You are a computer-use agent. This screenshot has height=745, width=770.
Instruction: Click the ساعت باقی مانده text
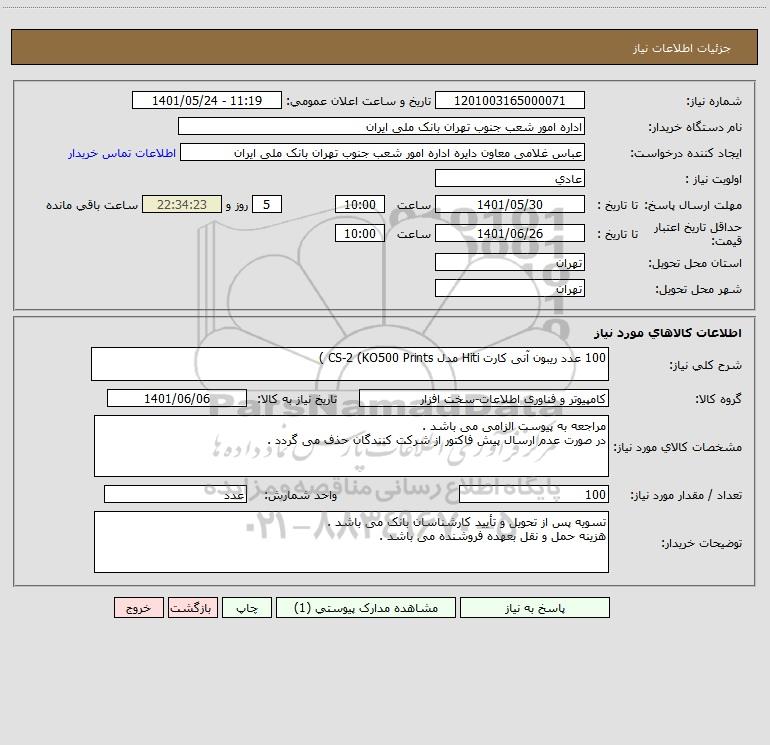92,205
